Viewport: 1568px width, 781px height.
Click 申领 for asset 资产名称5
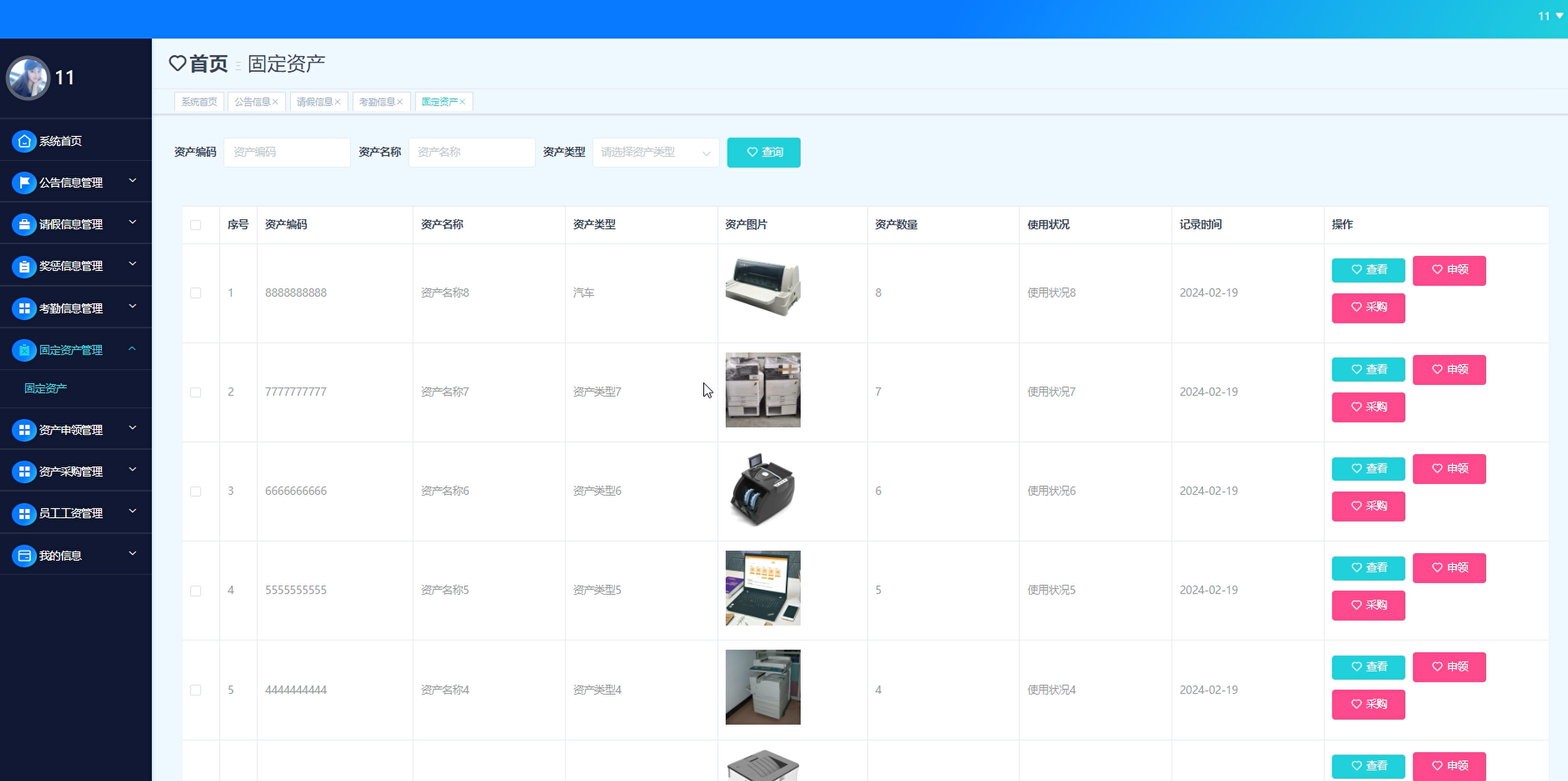pos(1449,568)
